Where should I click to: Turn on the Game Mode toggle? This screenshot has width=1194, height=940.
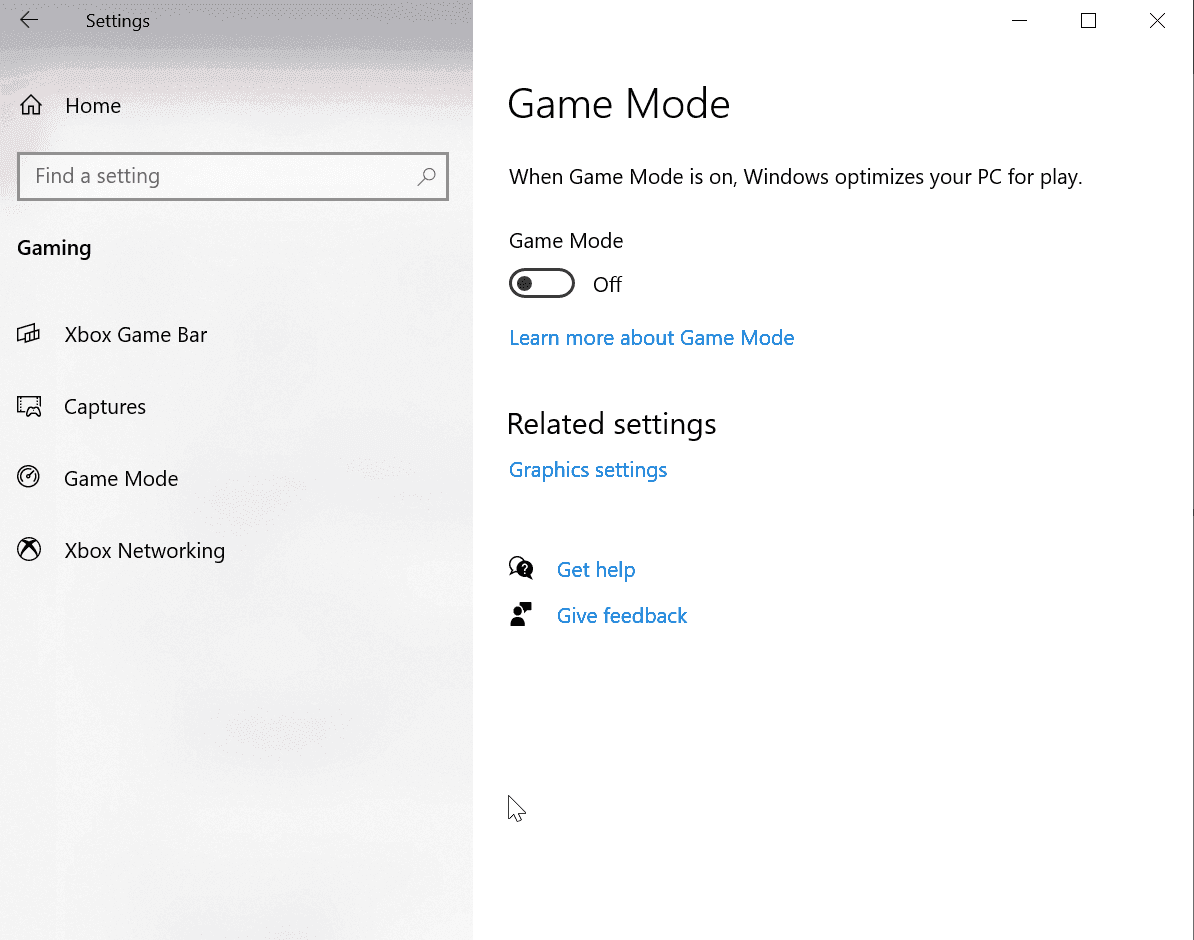point(542,284)
